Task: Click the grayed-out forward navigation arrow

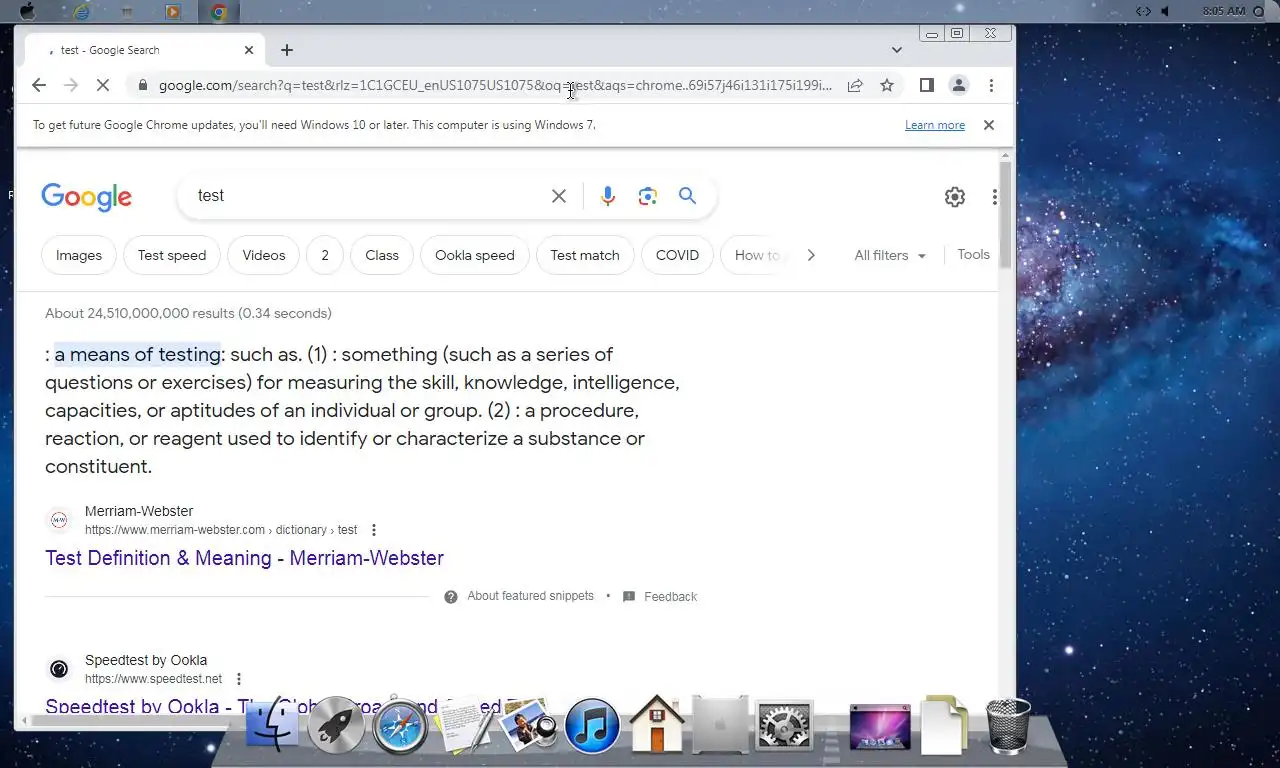Action: tap(71, 85)
